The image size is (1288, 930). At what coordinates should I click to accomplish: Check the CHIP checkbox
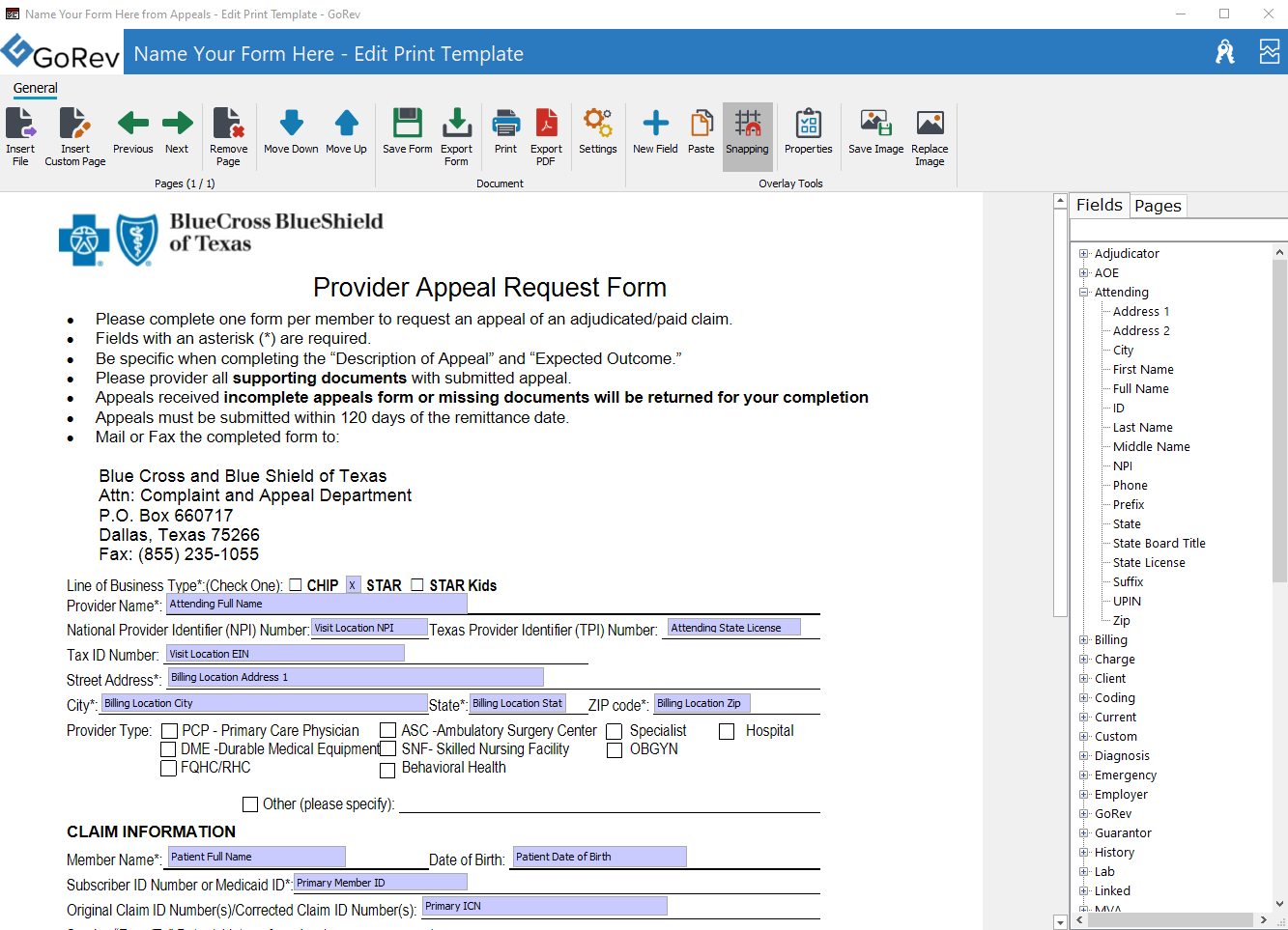(x=296, y=584)
